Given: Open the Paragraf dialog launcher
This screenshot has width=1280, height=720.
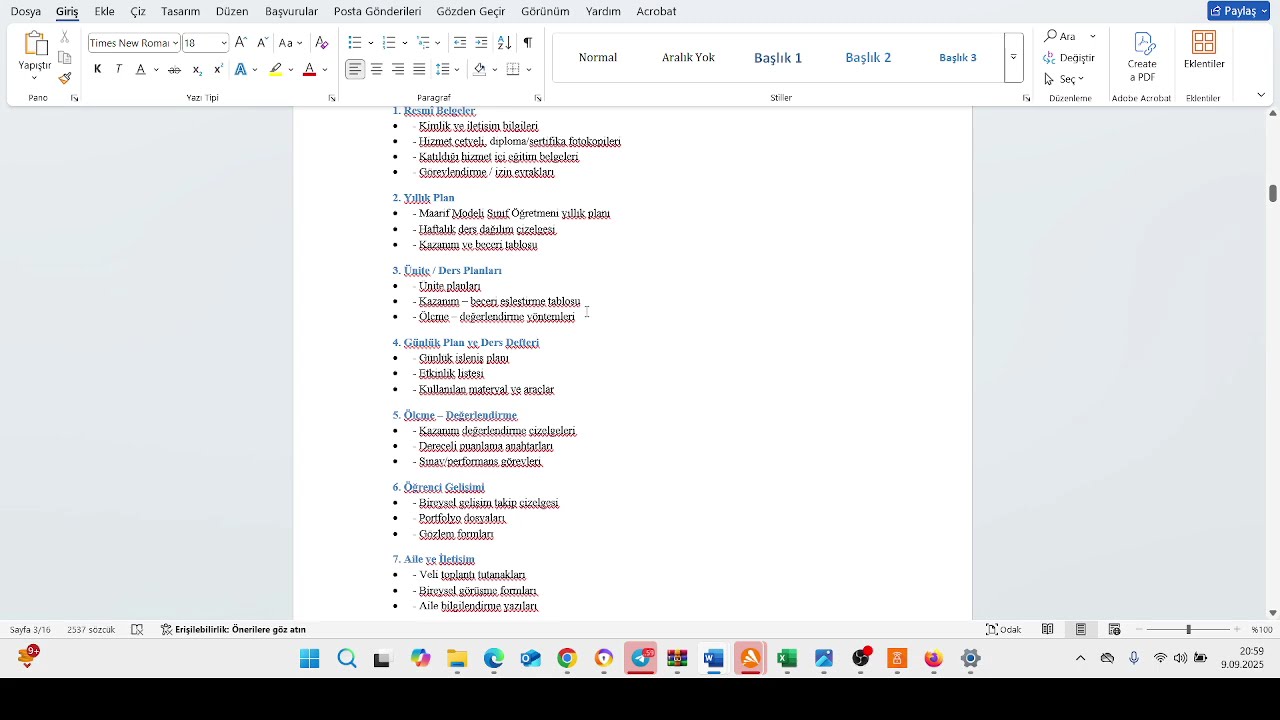Looking at the screenshot, I should point(538,98).
